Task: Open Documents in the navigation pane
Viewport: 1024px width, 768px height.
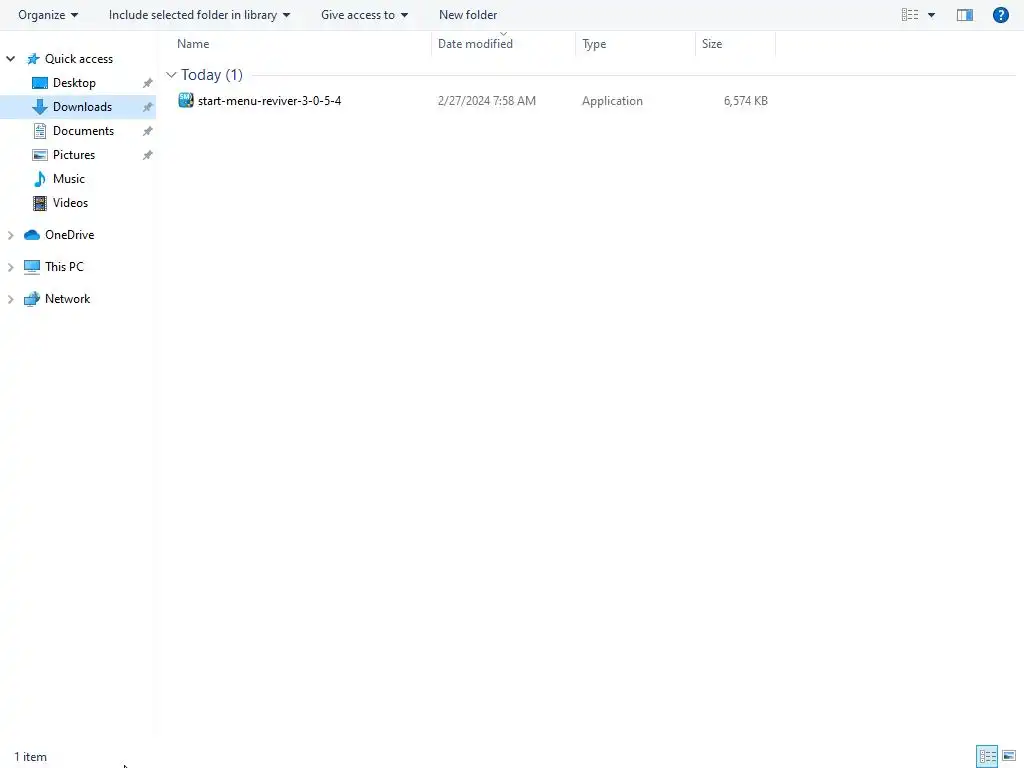Action: (x=83, y=131)
